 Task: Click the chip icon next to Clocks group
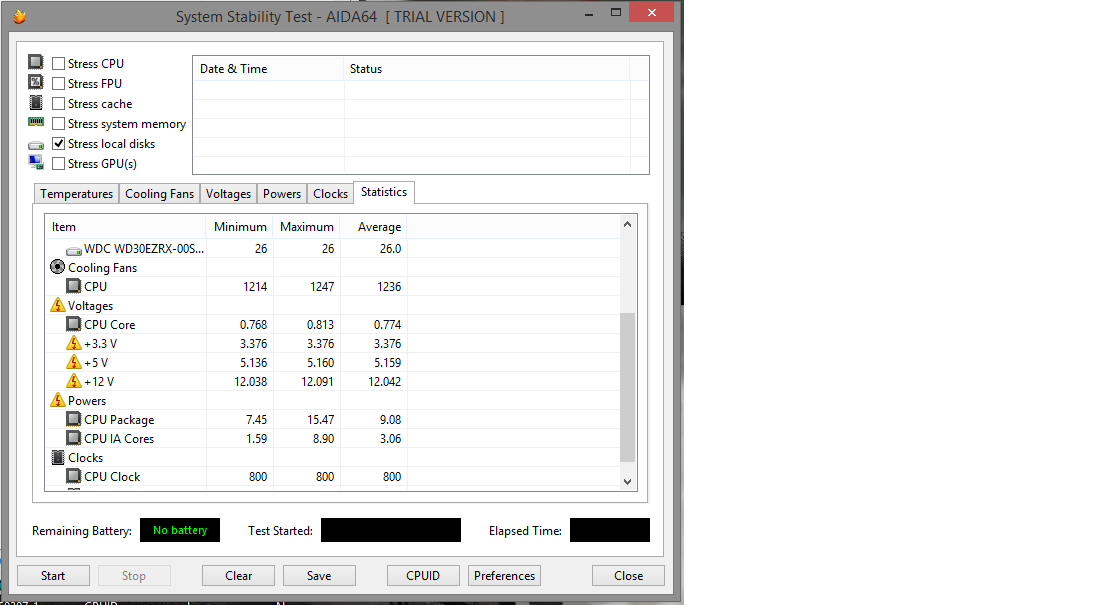tap(58, 457)
